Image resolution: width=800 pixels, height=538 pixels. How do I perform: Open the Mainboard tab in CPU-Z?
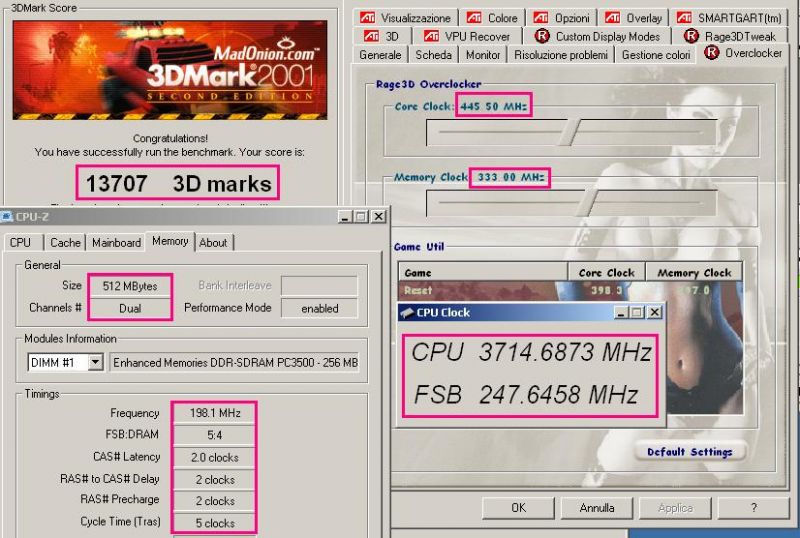tap(116, 242)
